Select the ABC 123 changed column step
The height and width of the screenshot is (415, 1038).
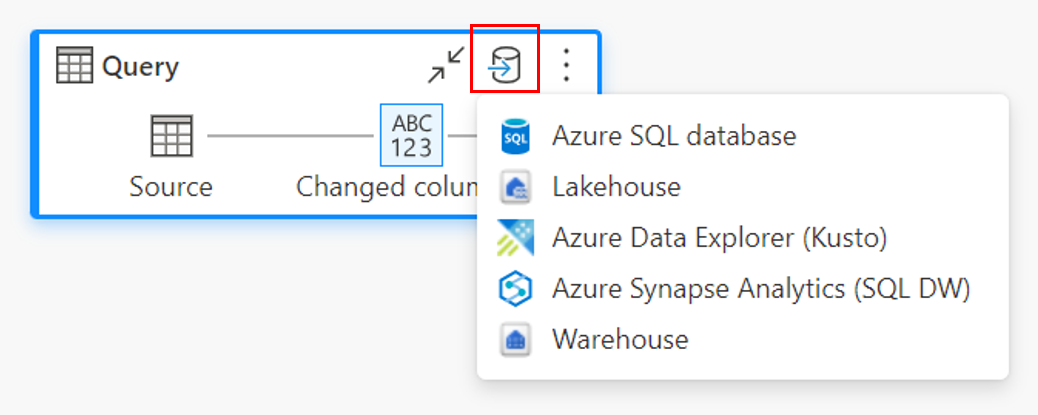click(x=412, y=135)
